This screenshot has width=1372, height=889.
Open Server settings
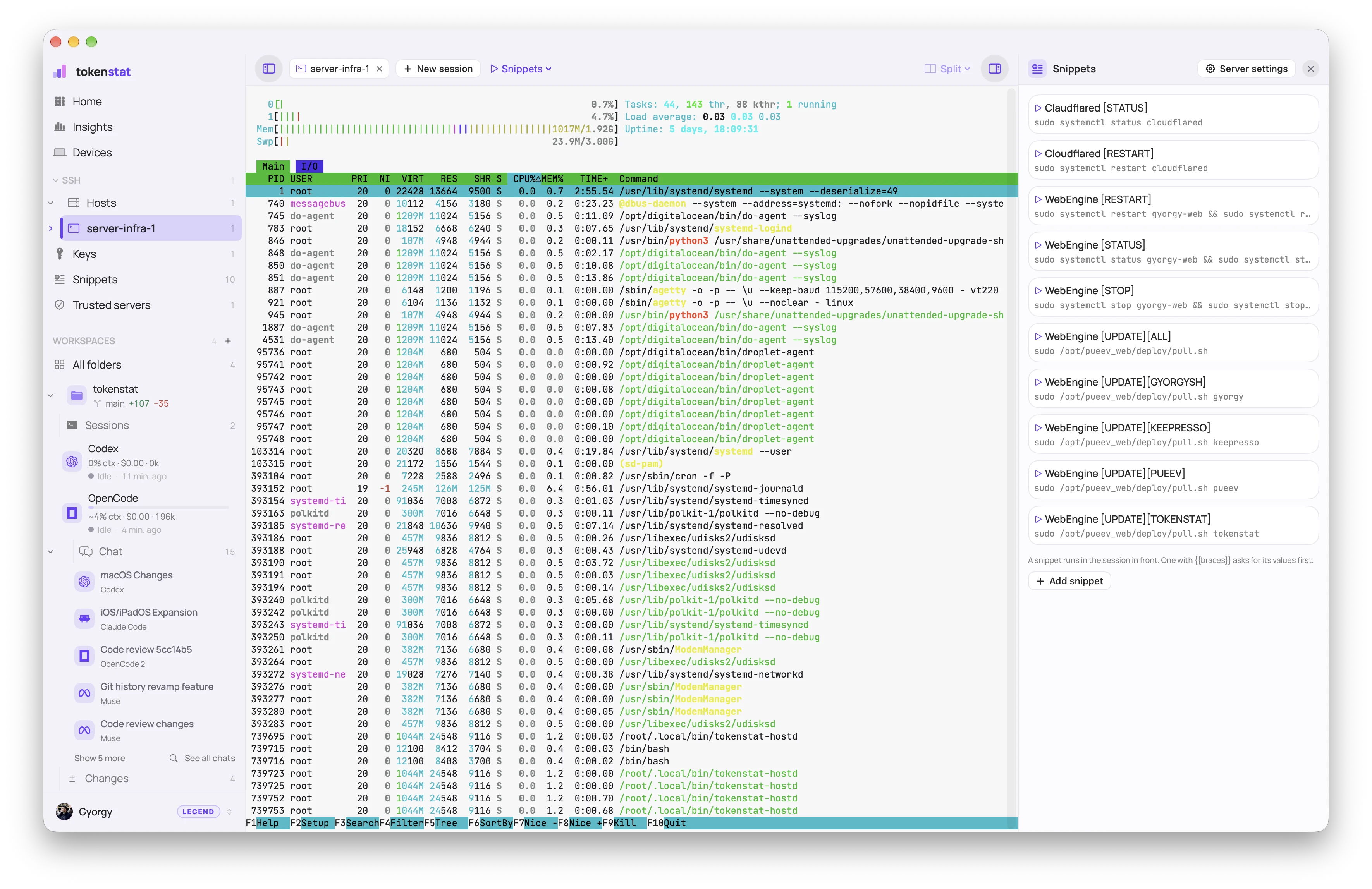[x=1246, y=69]
